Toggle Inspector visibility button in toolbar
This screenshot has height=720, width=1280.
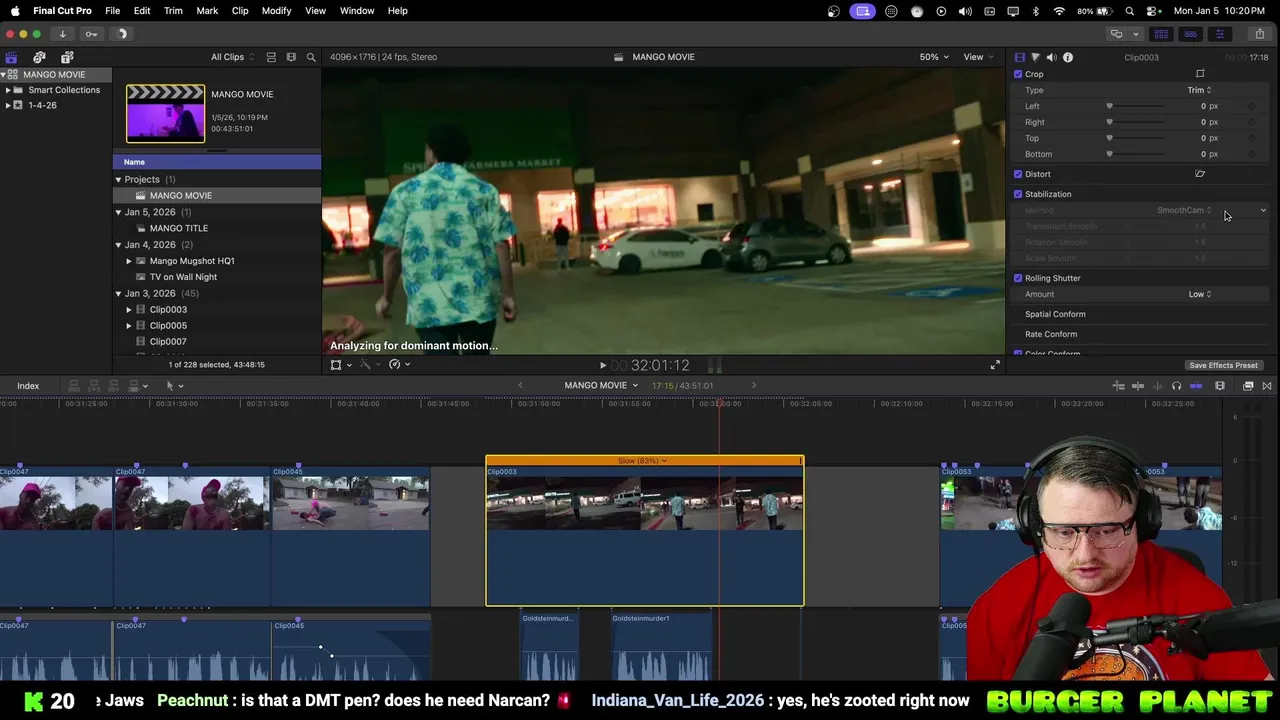tap(1219, 34)
